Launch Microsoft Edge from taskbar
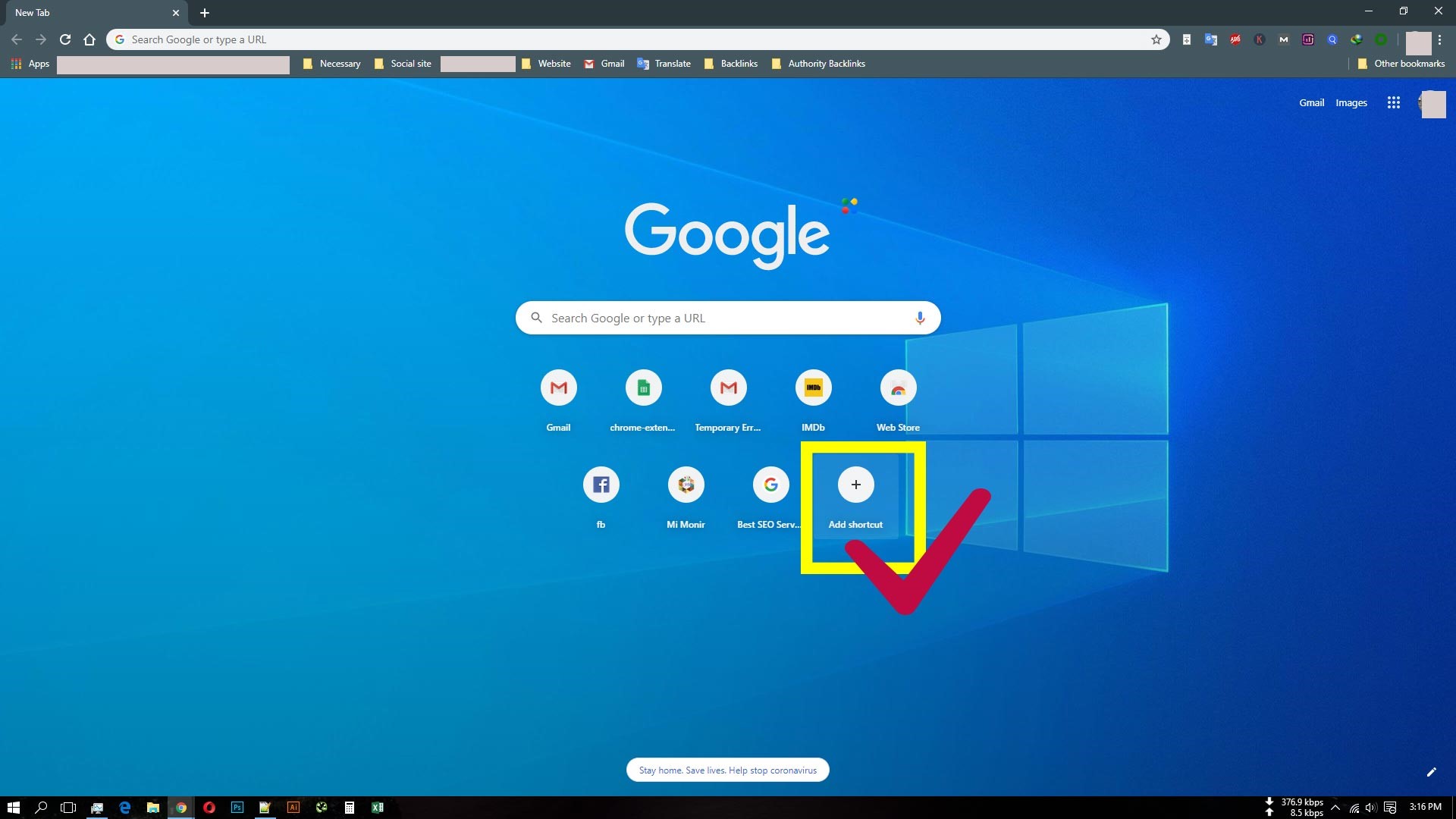This screenshot has width=1456, height=819. click(x=125, y=808)
